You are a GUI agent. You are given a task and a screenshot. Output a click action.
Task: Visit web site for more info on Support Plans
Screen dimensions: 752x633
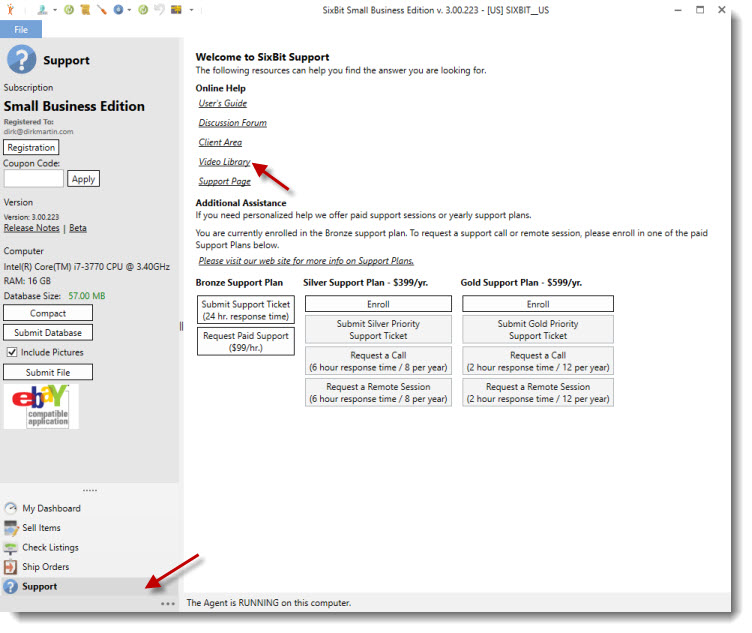point(306,261)
